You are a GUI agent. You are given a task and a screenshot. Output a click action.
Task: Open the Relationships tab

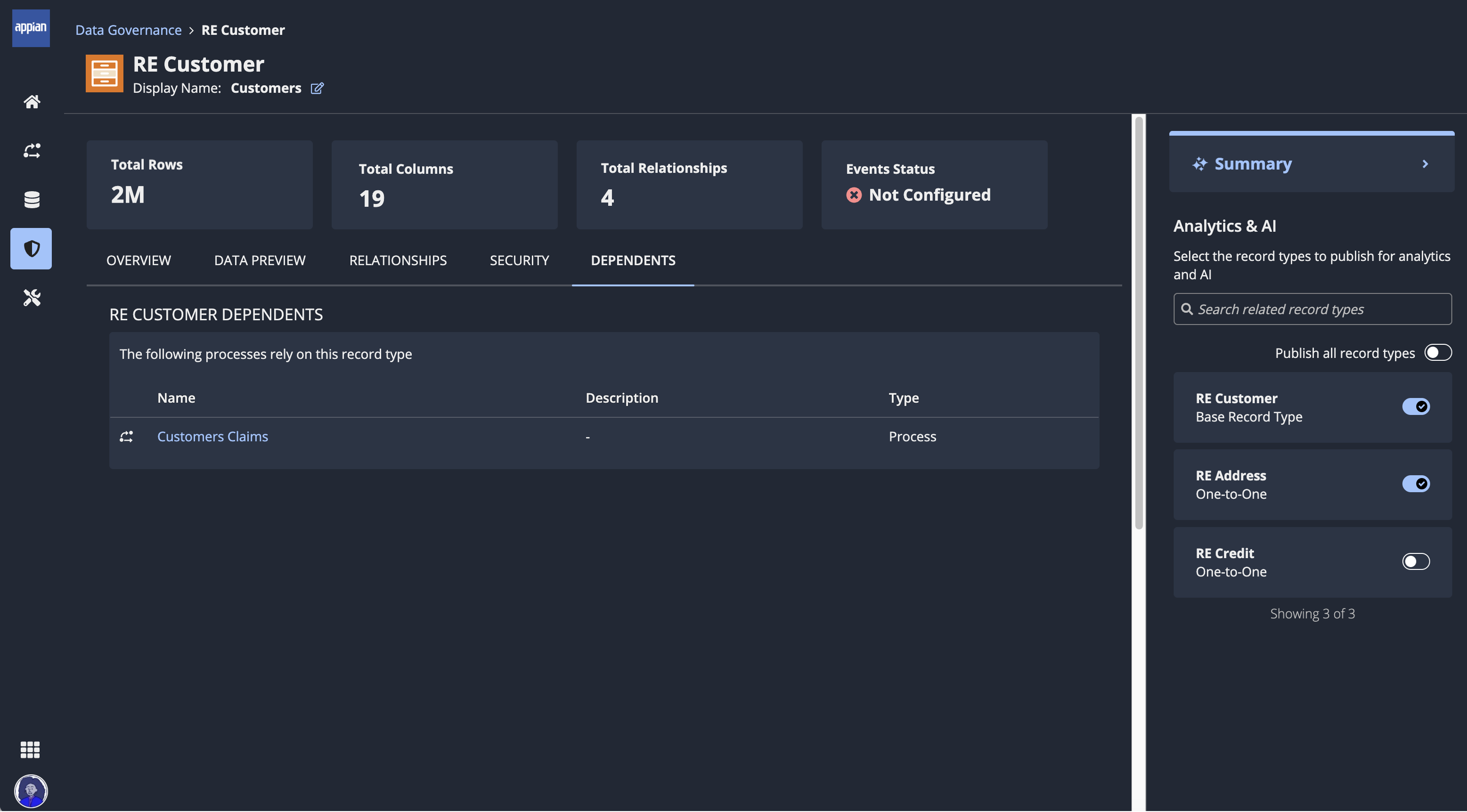tap(398, 260)
